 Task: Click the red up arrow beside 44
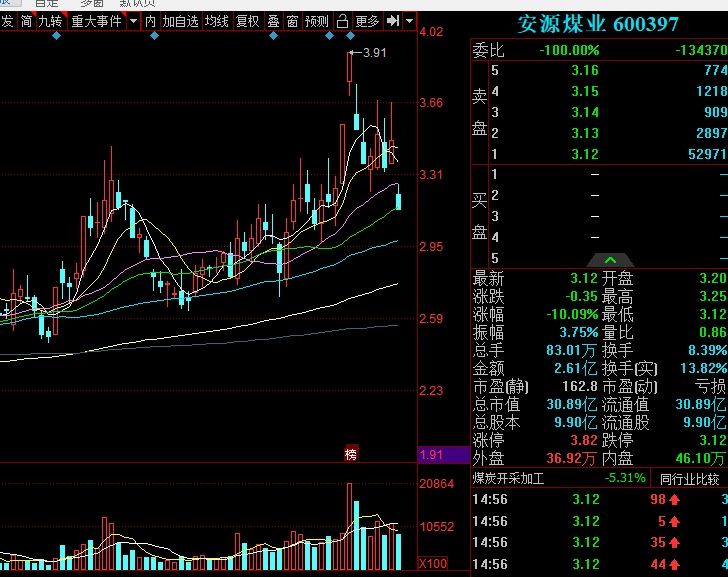click(675, 565)
